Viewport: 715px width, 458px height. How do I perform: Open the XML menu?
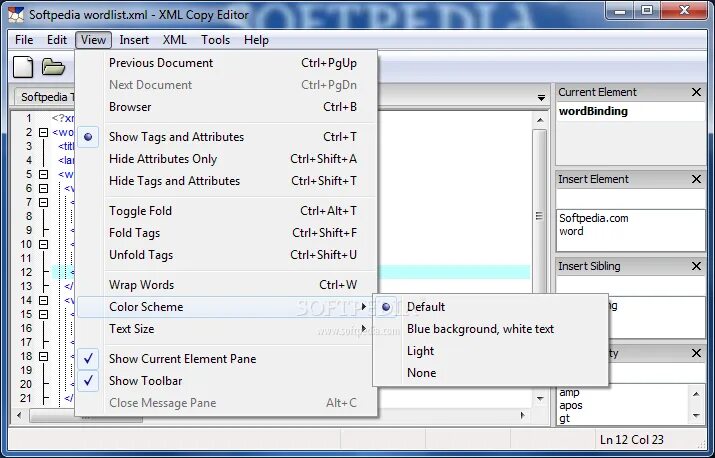click(175, 40)
